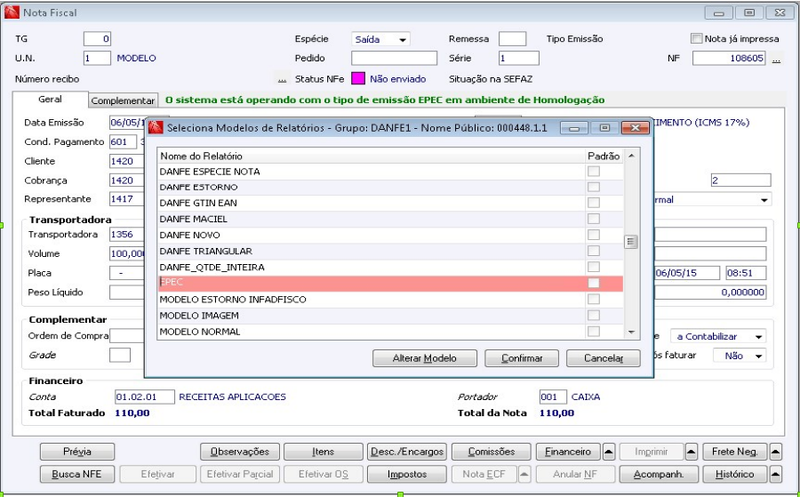Click the Alterar Modelo button
Viewport: 800px width, 497px height.
[424, 358]
